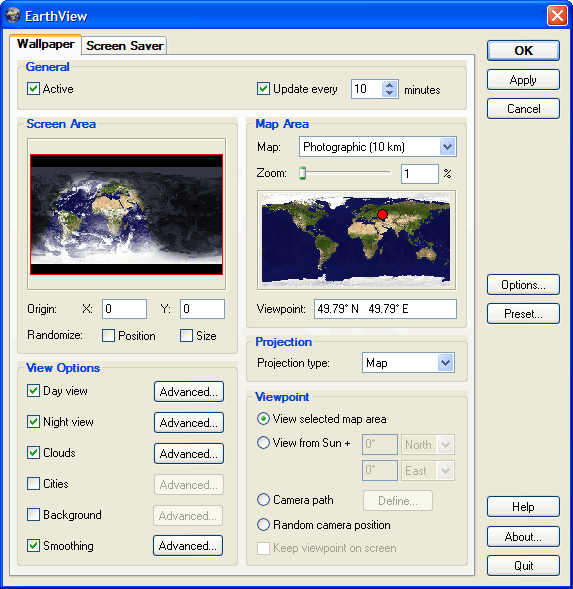This screenshot has width=573, height=589.
Task: Click the Viewpoint coordinates field
Action: 386,309
